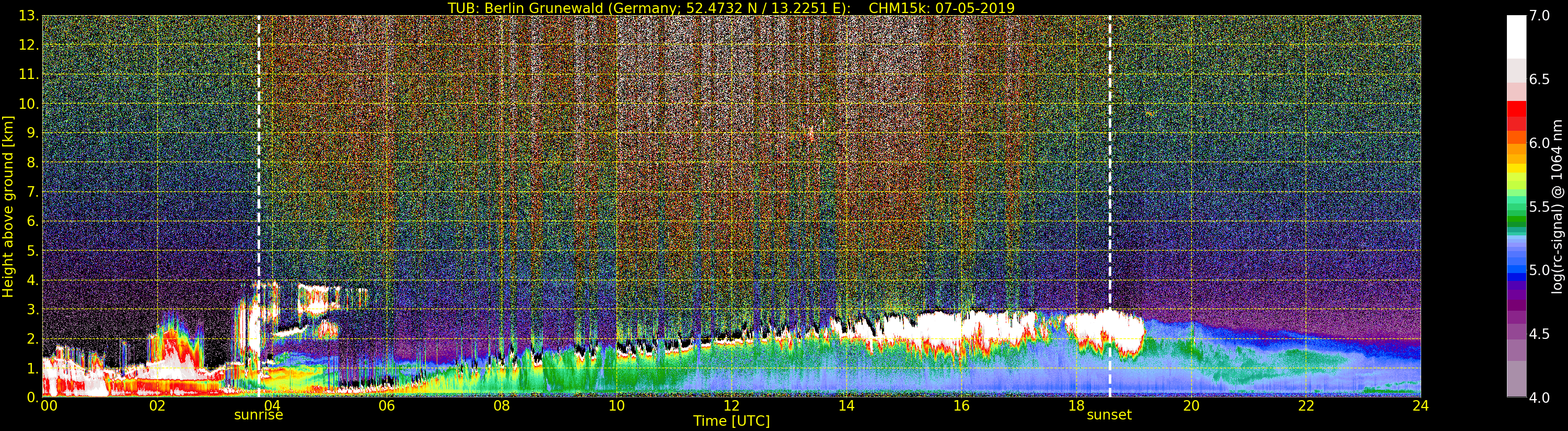Screen dimensions: 1568x431
Task: Click the 12 hour tick on time axis
Action: click(731, 406)
